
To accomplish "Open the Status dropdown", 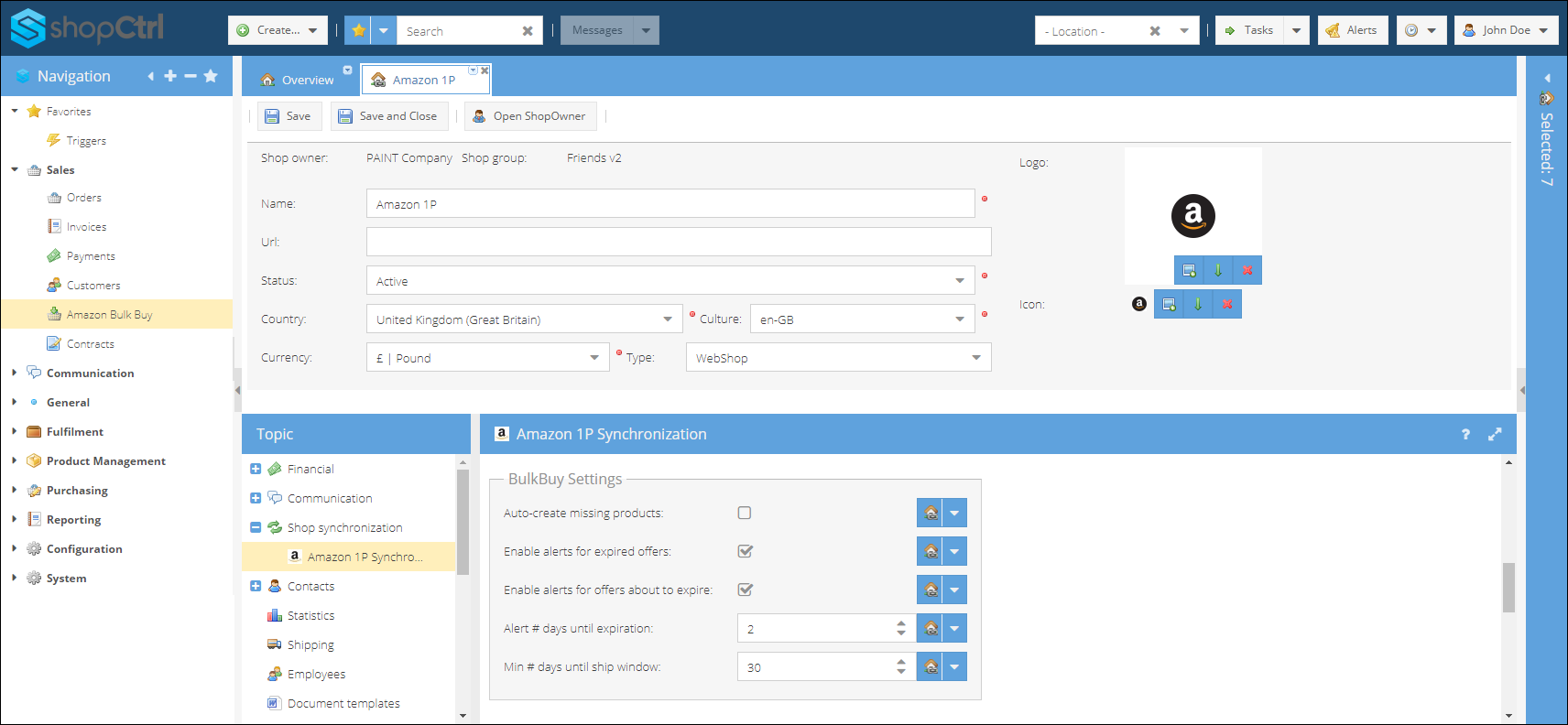I will (960, 281).
